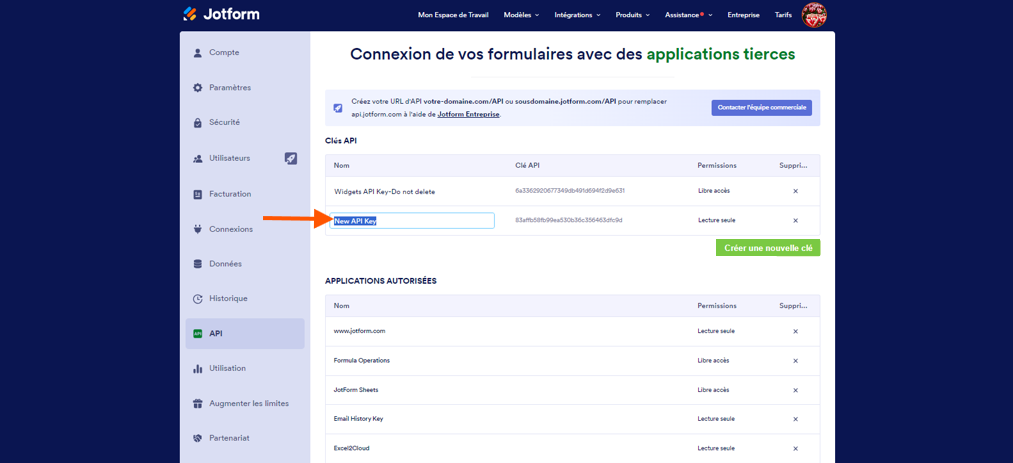Open the Modèles dropdown menu
This screenshot has height=463, width=1013.
point(521,15)
